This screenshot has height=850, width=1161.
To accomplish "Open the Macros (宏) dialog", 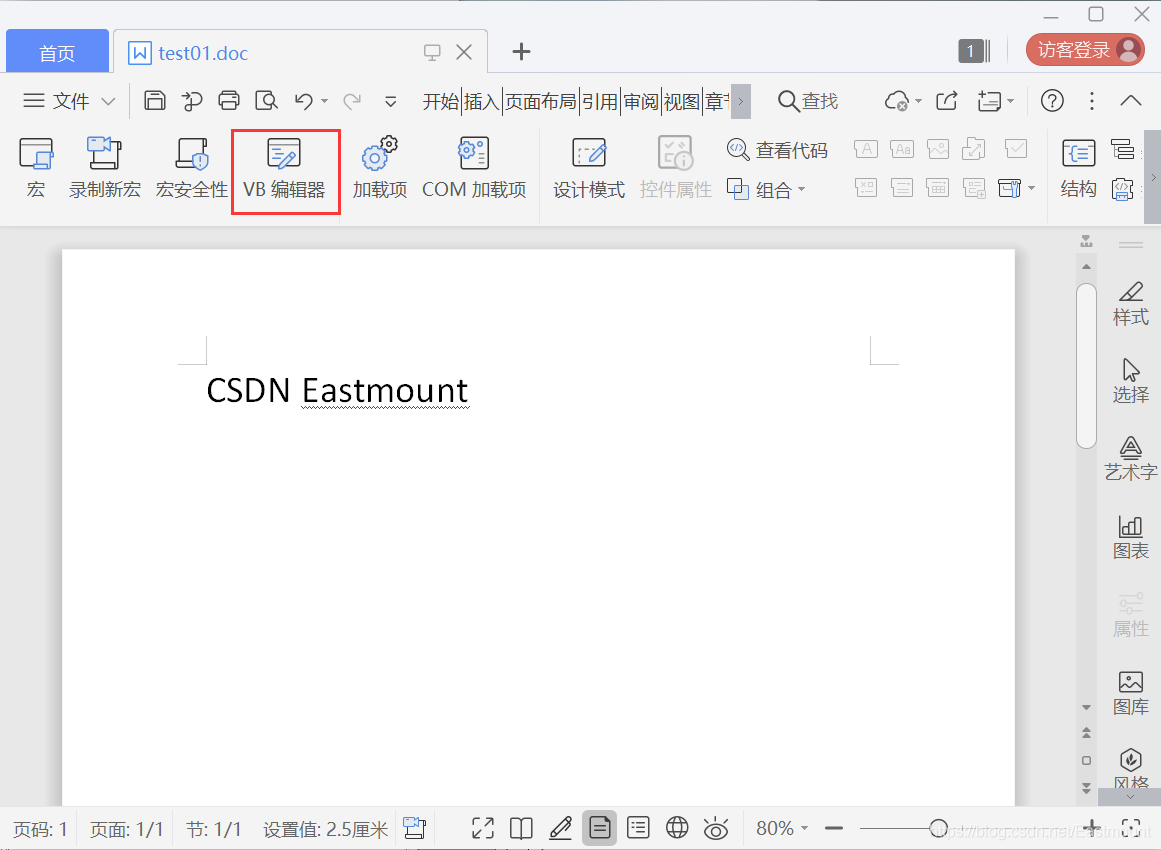I will click(x=36, y=169).
